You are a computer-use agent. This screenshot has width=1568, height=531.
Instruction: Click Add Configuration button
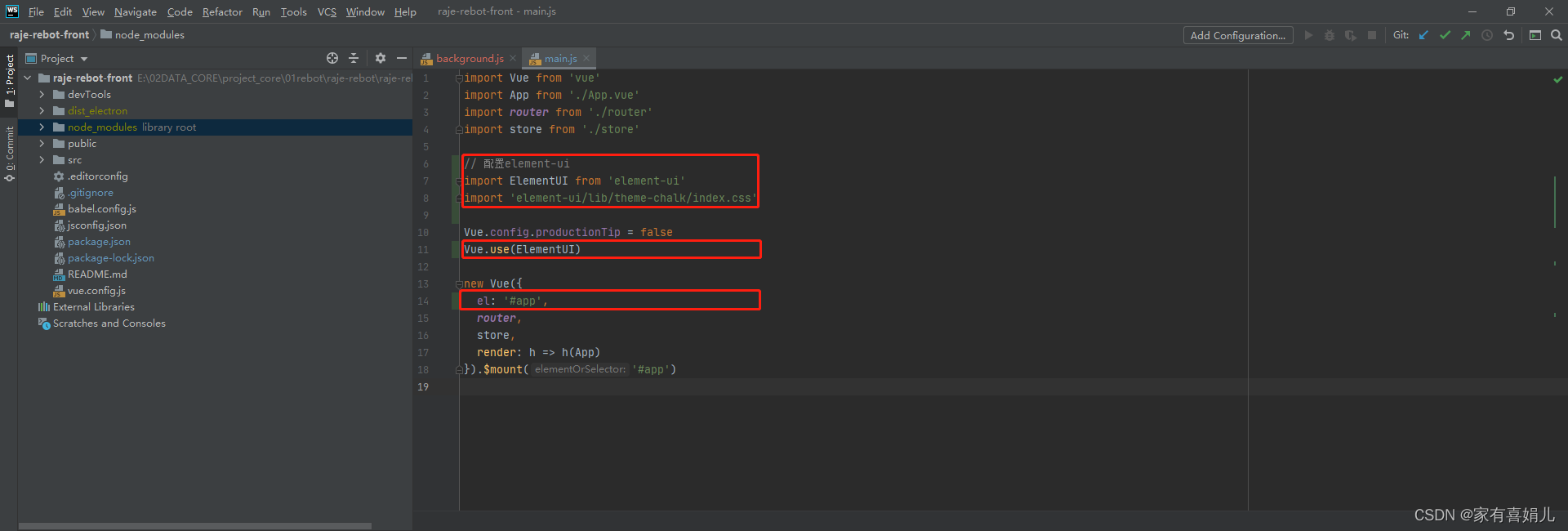[1238, 35]
